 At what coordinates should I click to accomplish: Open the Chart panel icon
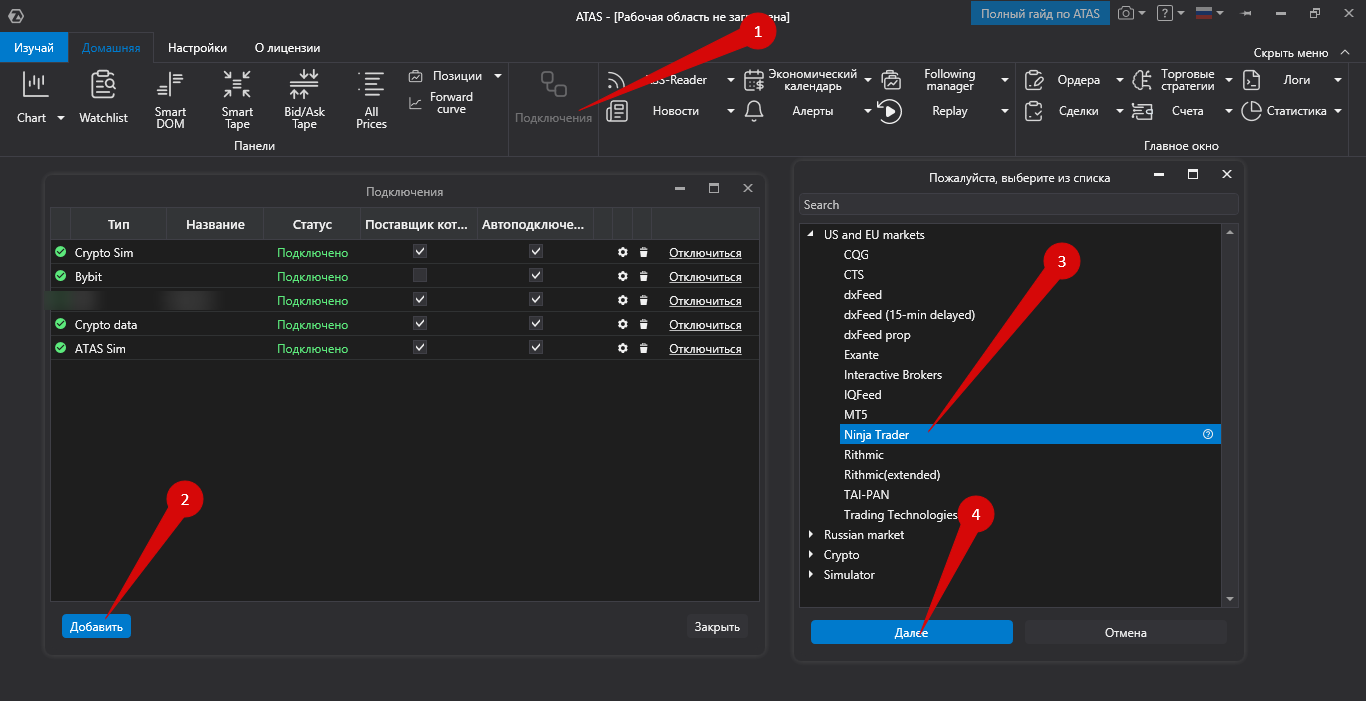point(36,86)
